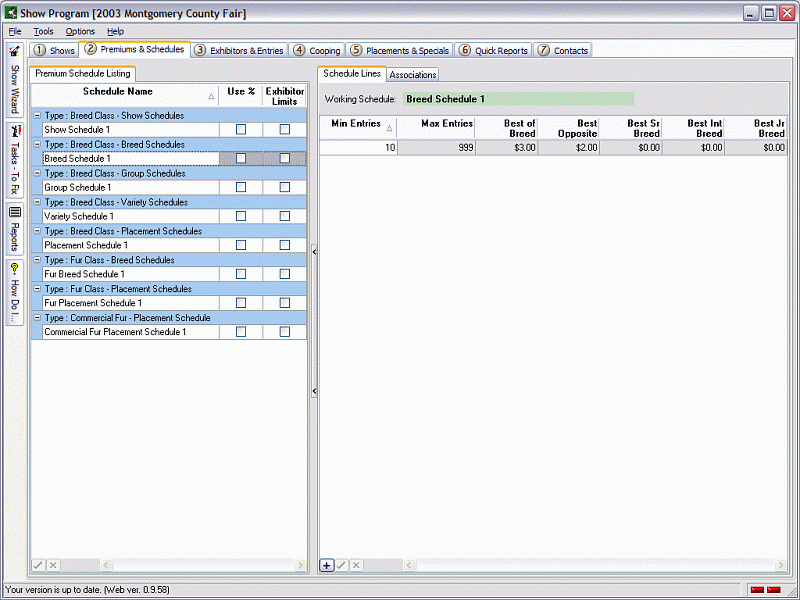Add a new schedule line with the plus icon
800x600 pixels.
(x=326, y=565)
